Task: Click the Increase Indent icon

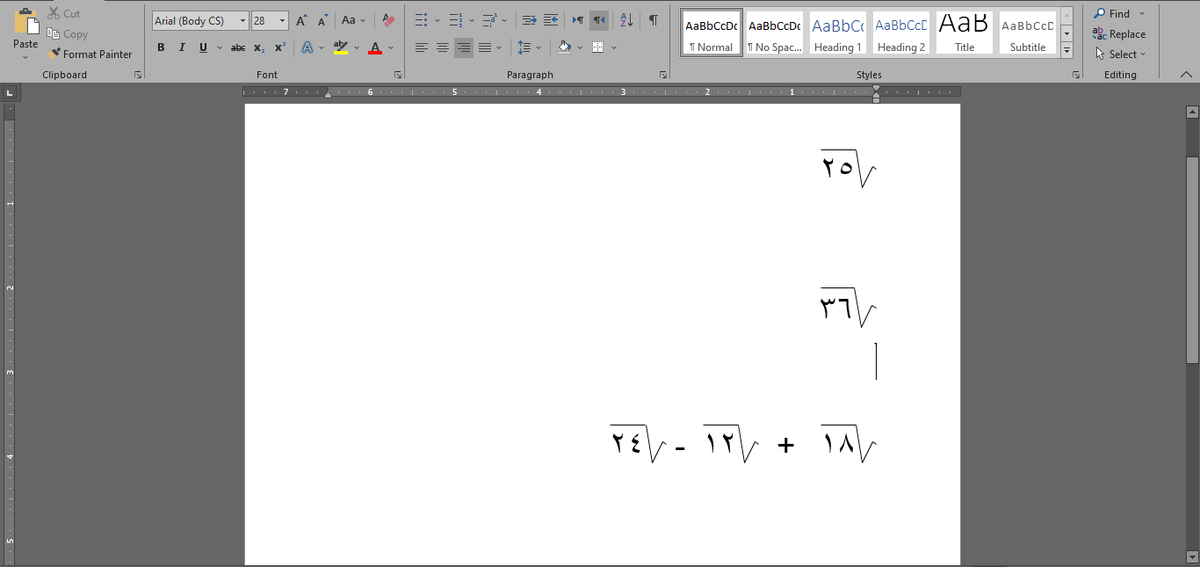Action: (550, 21)
